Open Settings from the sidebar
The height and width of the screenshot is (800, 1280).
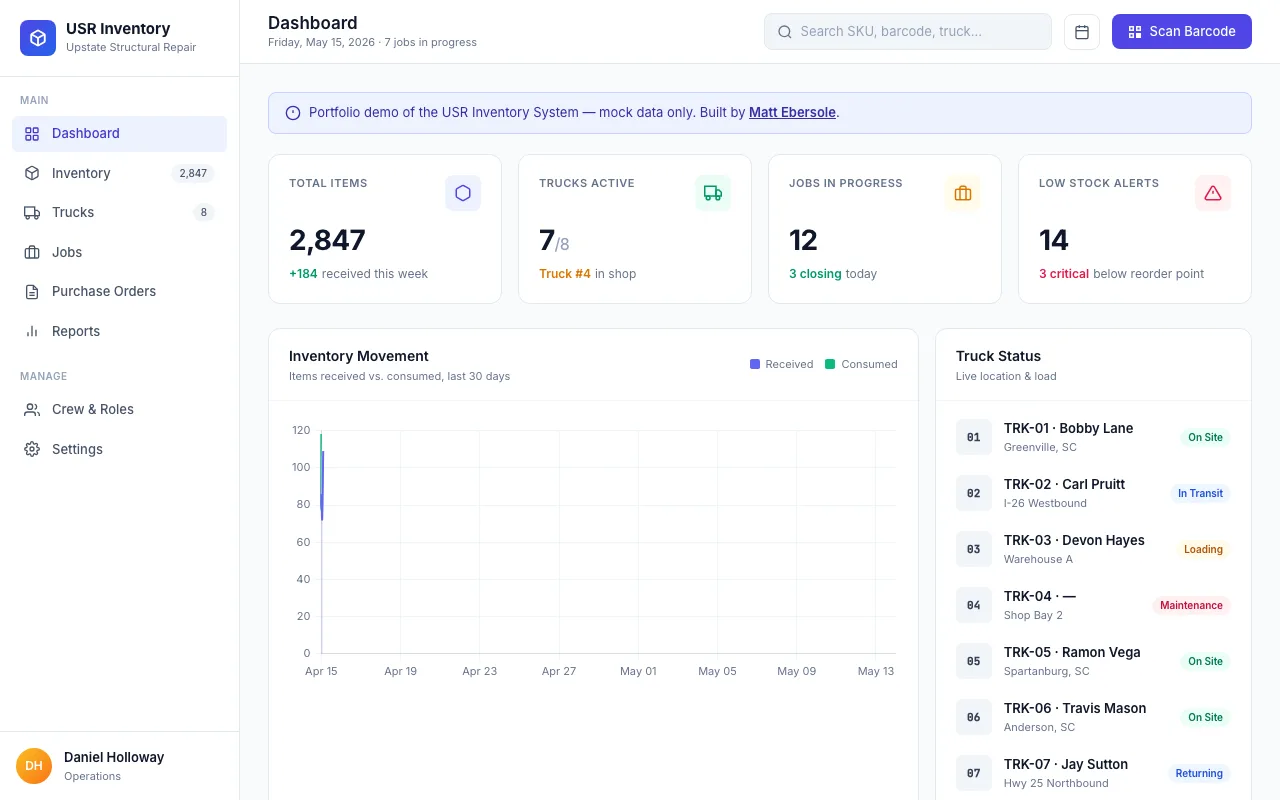click(x=120, y=449)
